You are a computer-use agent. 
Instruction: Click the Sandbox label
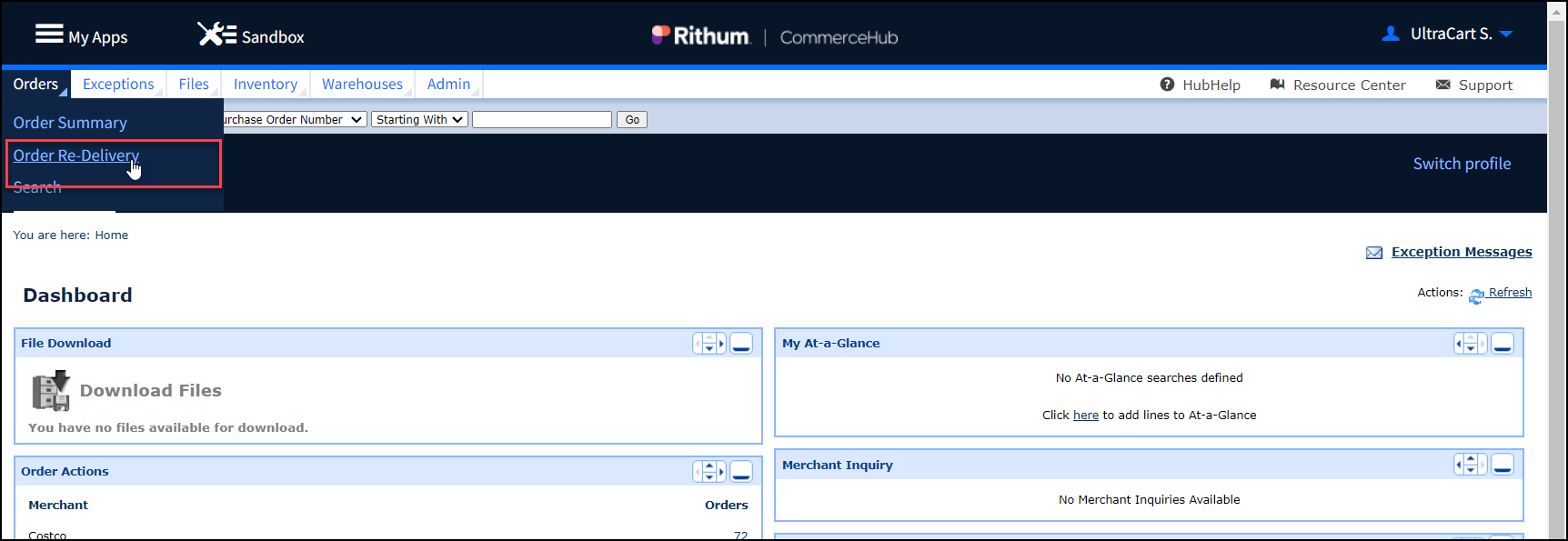tap(273, 37)
